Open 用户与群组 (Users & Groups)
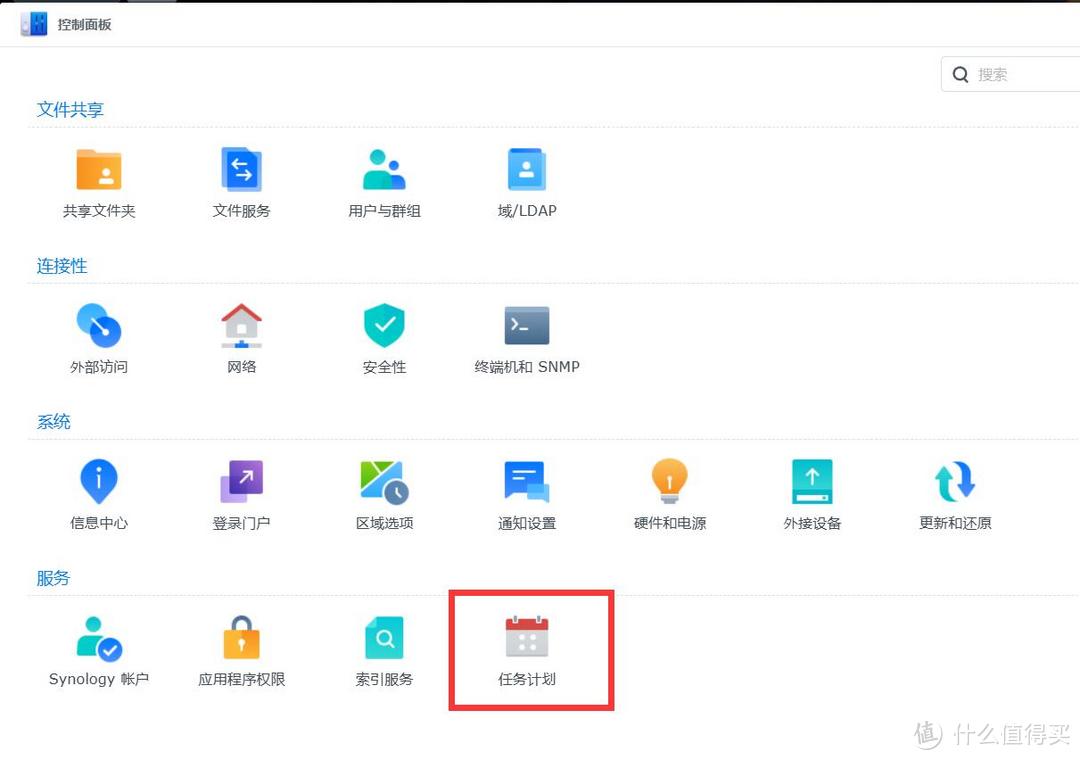The height and width of the screenshot is (760, 1080). coord(384,180)
